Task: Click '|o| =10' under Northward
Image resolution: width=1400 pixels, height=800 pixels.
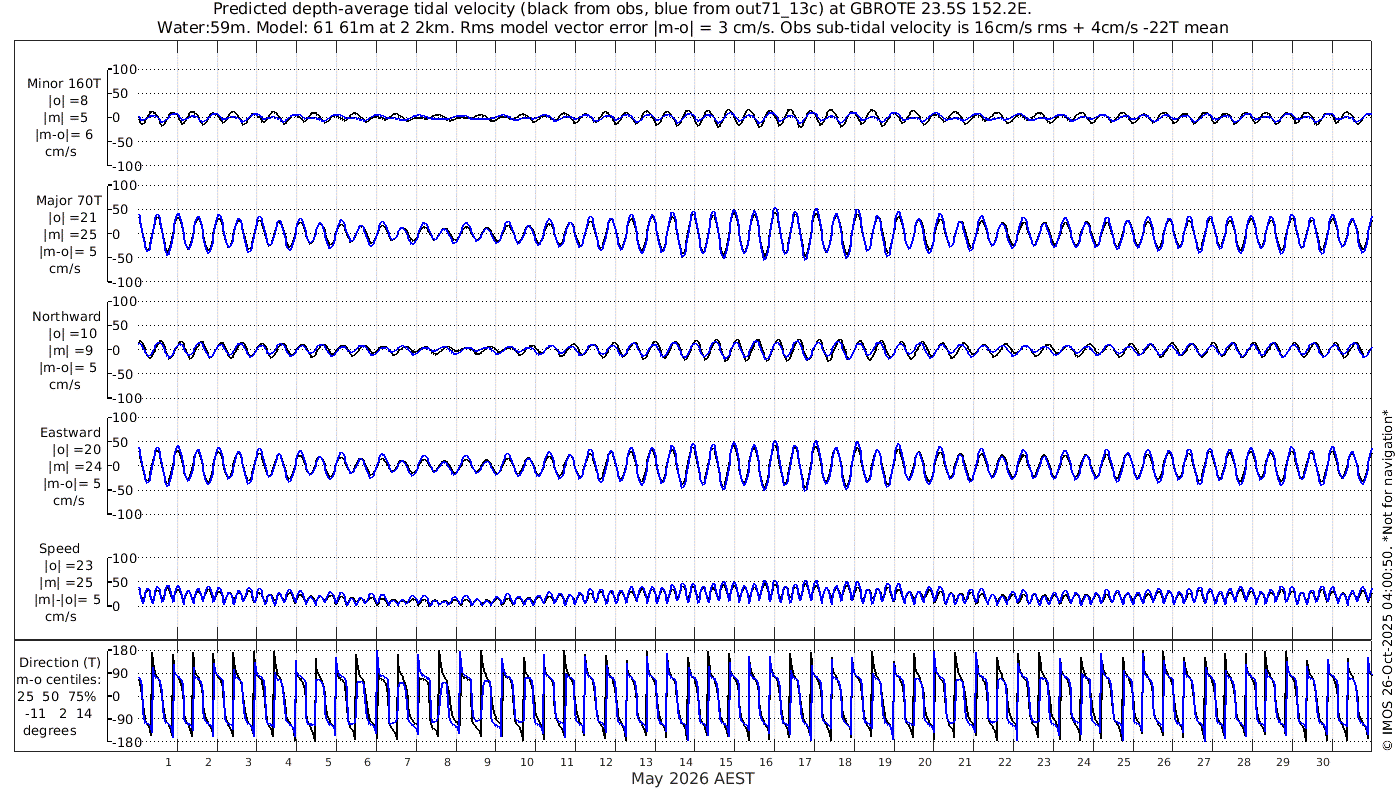Action: coord(72,334)
